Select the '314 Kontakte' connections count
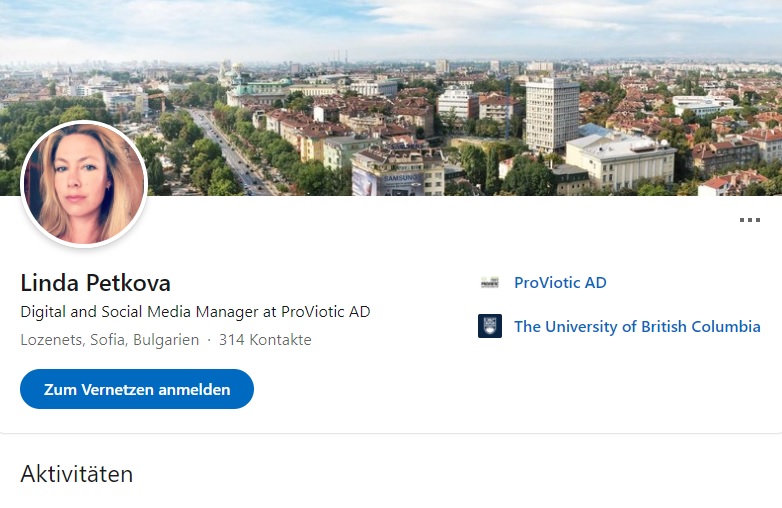The height and width of the screenshot is (508, 782). point(265,340)
